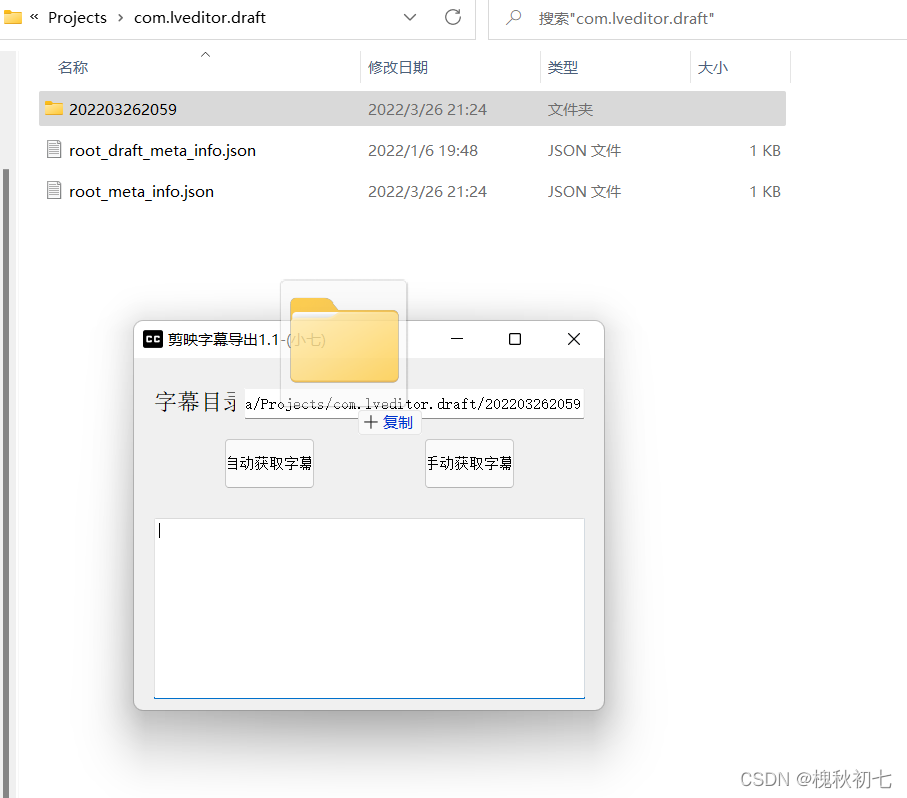Sort files by 修改日期 column

pos(398,68)
